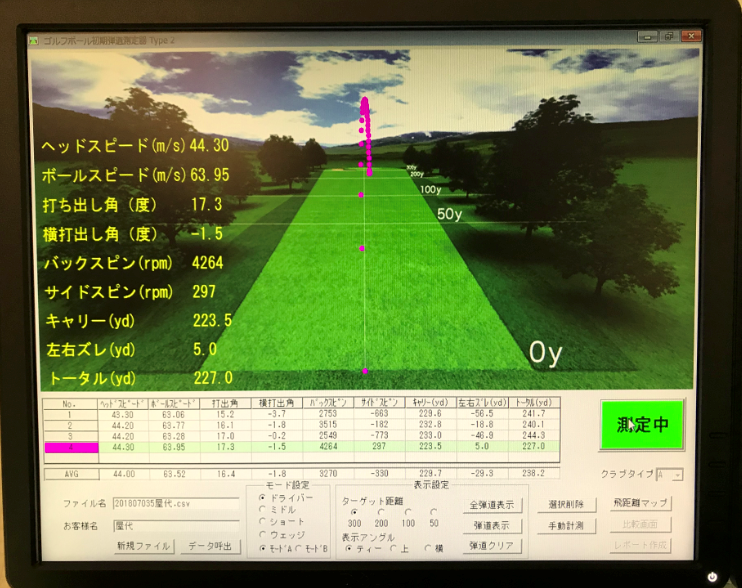The height and width of the screenshot is (588, 742).
Task: Click the 全弾道表示 button
Action: point(492,505)
